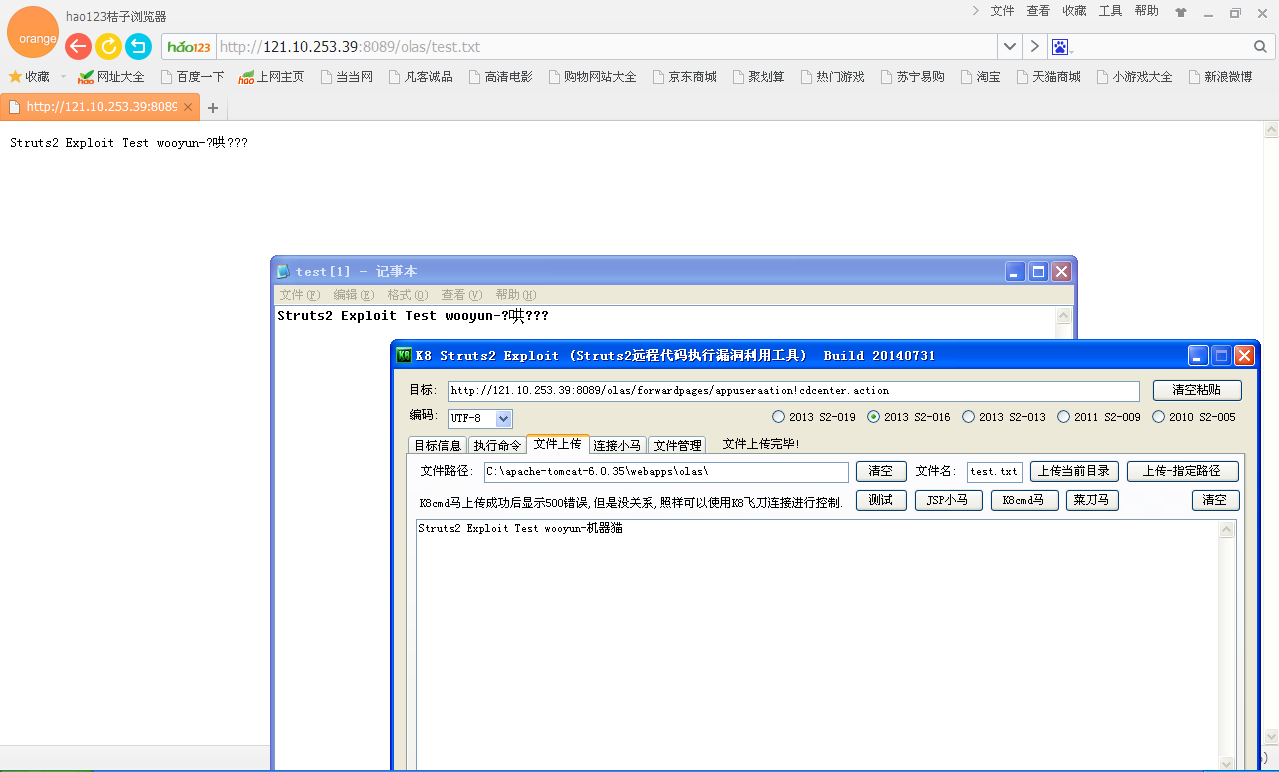Open the 新浪微博 bookmark

tap(1220, 77)
